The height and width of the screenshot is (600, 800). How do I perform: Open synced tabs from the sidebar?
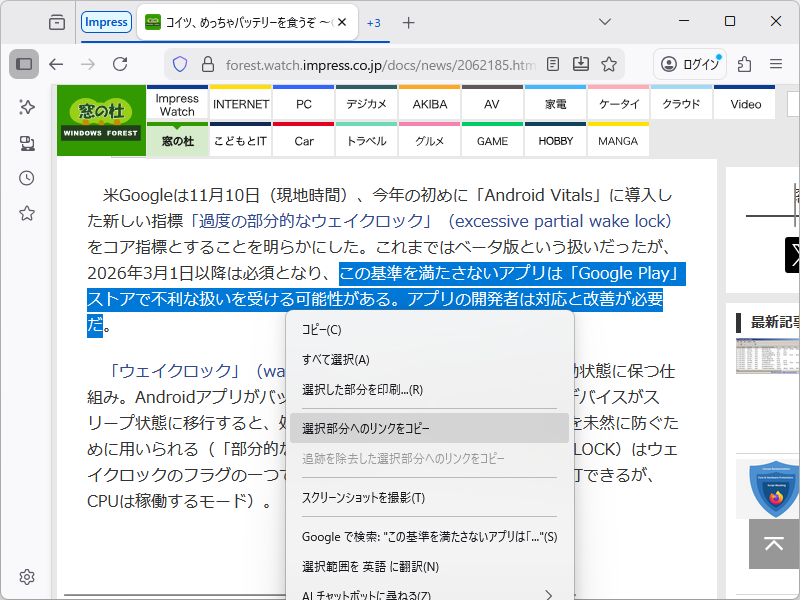pyautogui.click(x=26, y=141)
